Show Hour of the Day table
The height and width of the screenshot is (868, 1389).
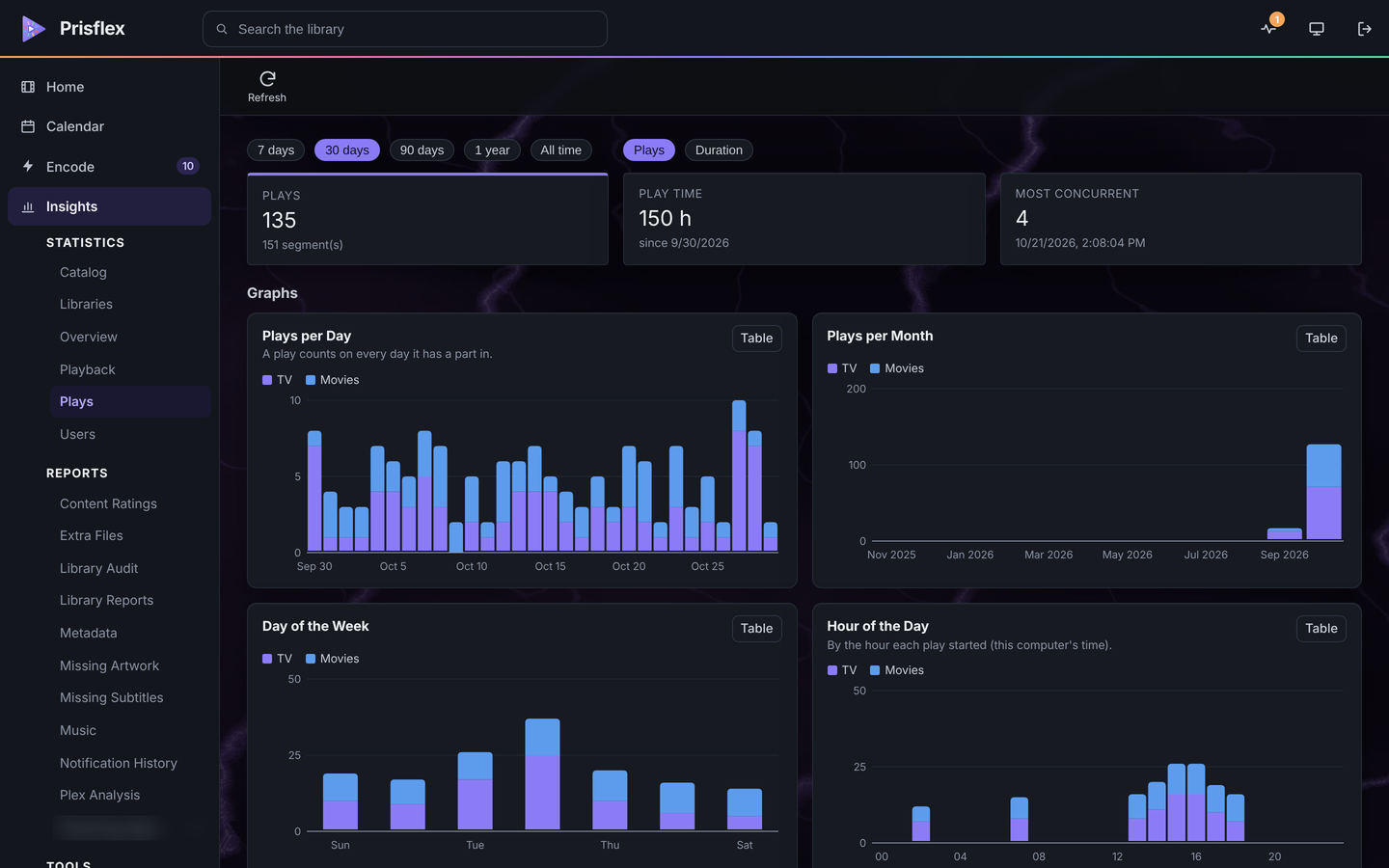(x=1321, y=629)
